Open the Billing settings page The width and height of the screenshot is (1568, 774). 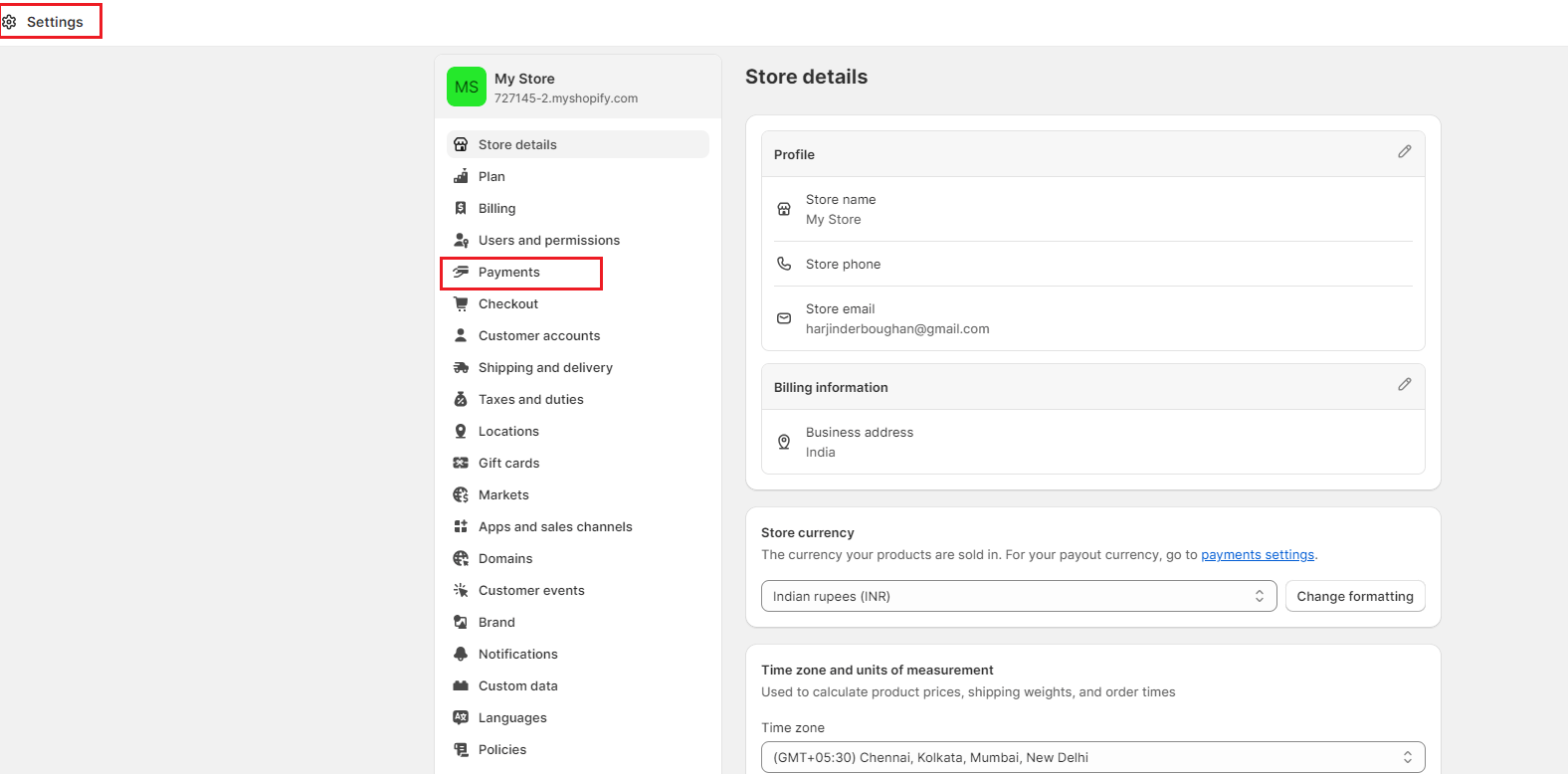[x=578, y=208]
